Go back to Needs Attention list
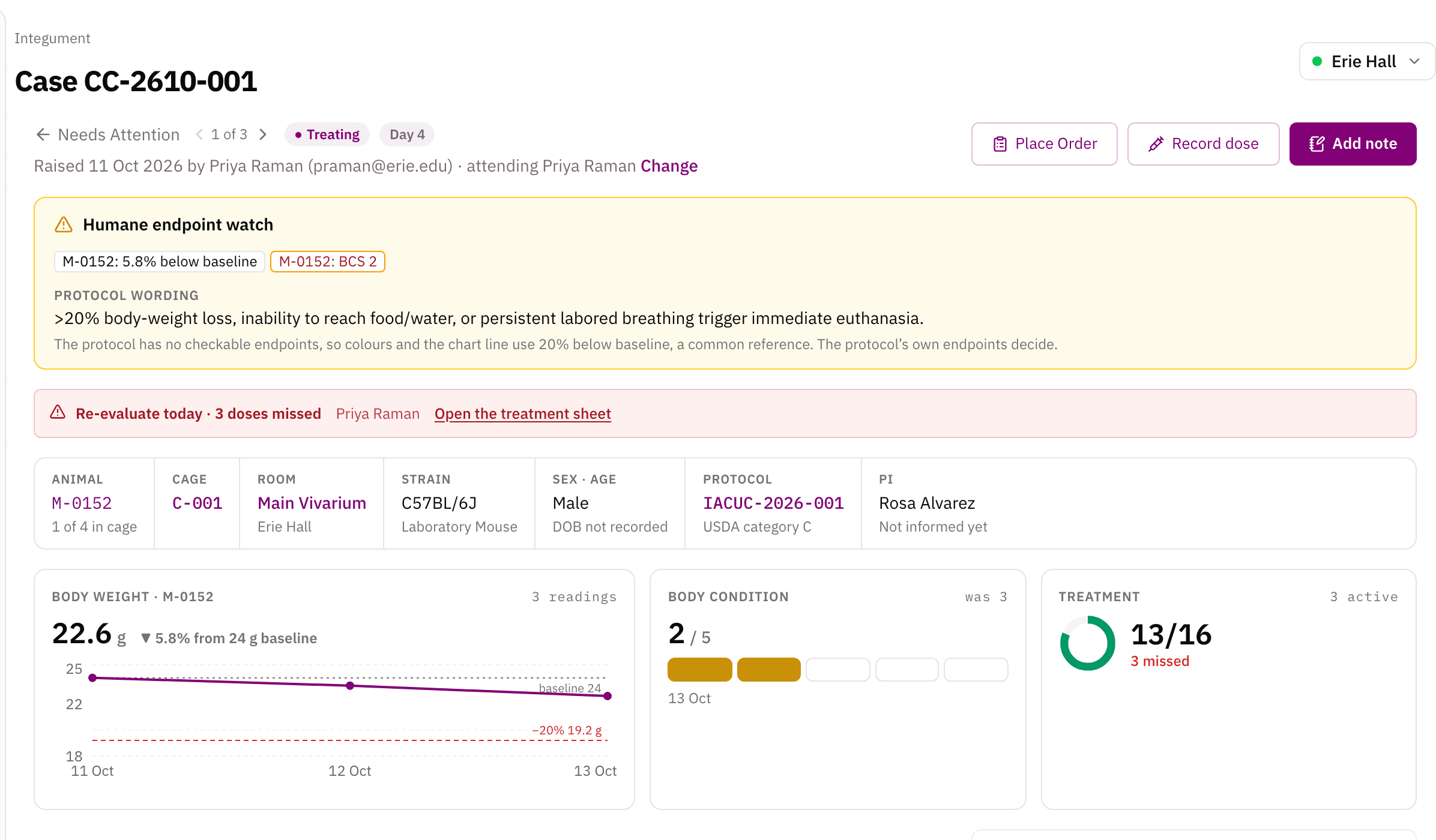The width and height of the screenshot is (1436, 840). tap(107, 134)
